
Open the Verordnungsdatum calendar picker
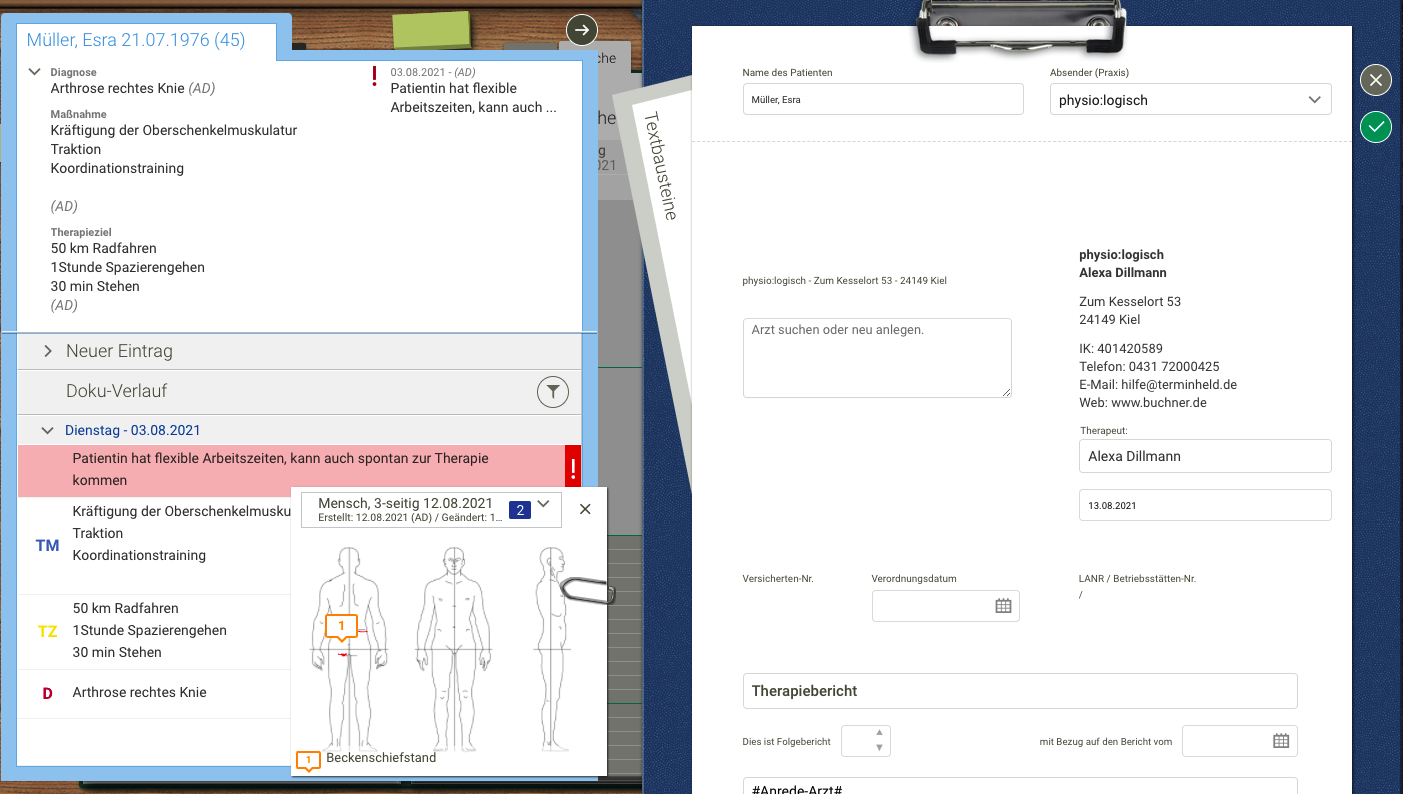[1002, 605]
